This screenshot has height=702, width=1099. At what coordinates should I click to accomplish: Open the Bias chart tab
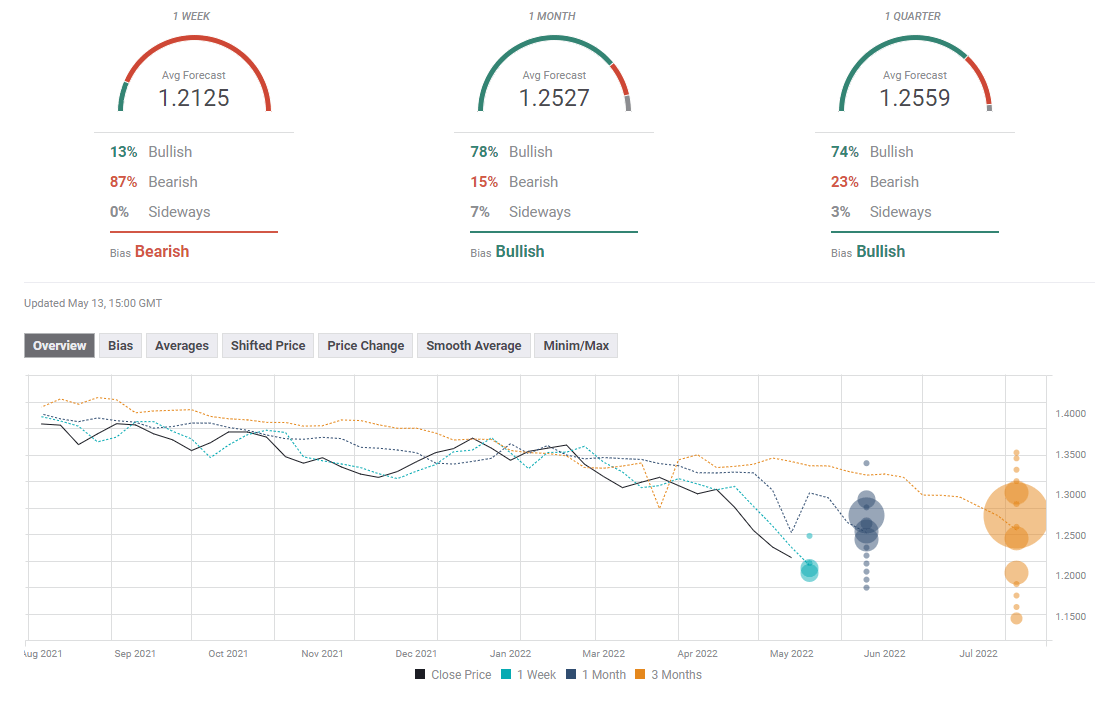(x=121, y=346)
